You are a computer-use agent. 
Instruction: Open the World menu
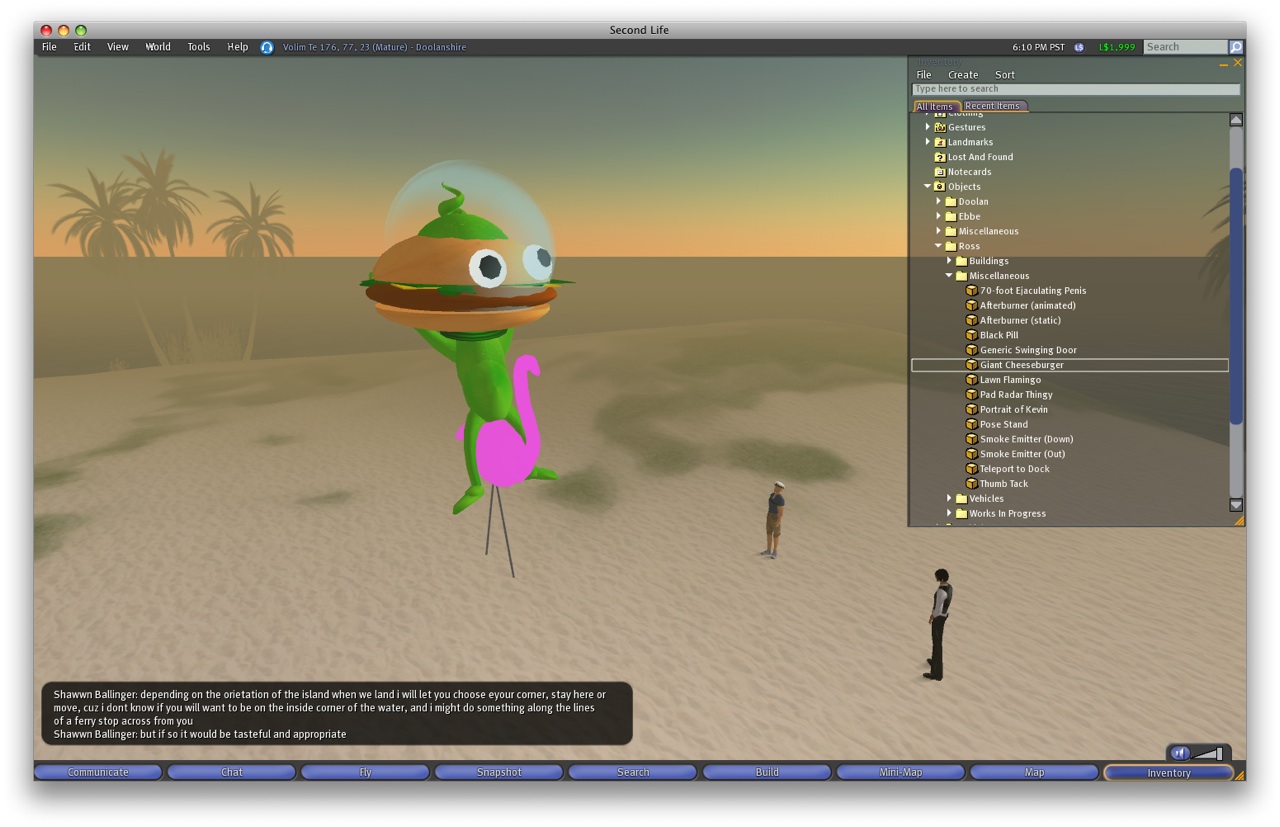[158, 47]
